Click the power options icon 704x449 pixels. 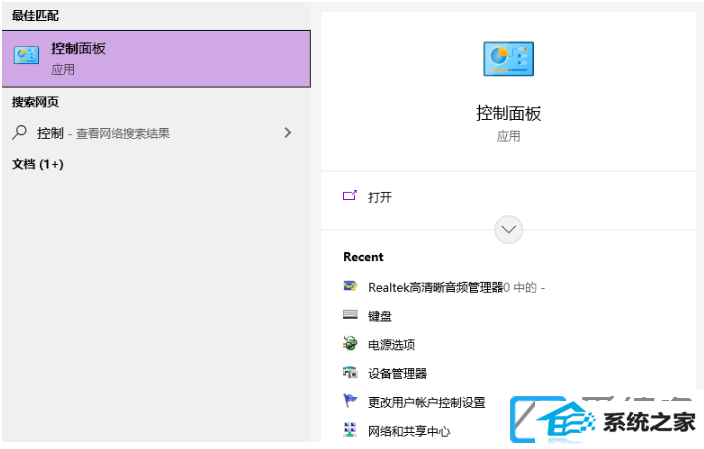[x=350, y=343]
